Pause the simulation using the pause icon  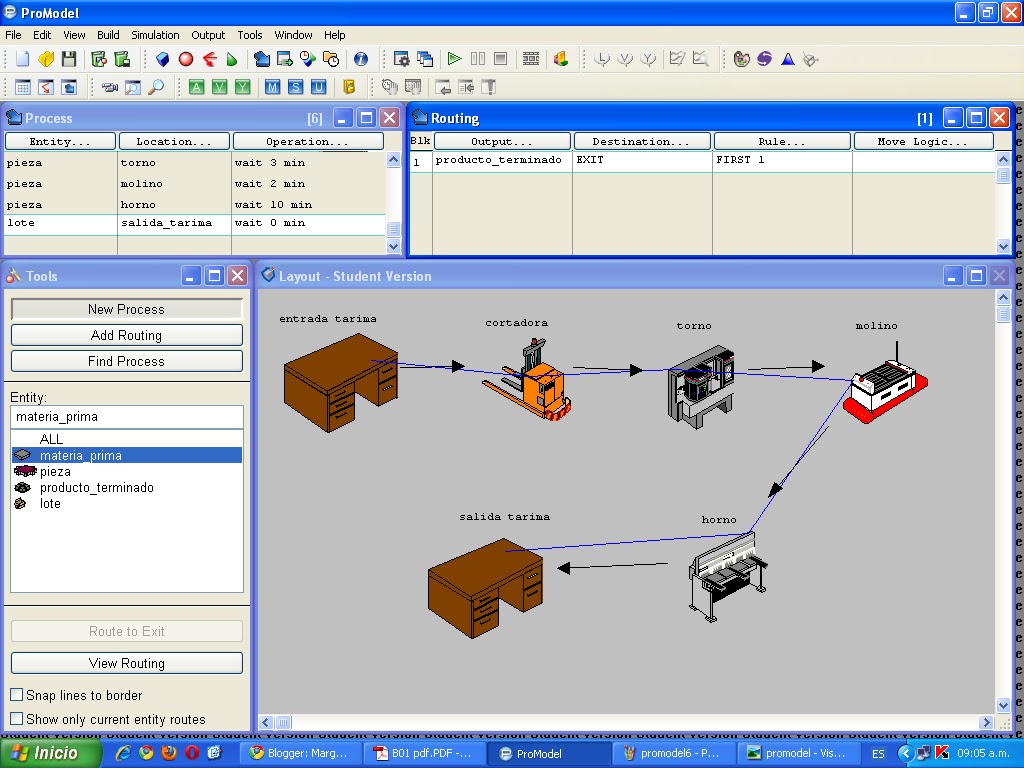(478, 58)
